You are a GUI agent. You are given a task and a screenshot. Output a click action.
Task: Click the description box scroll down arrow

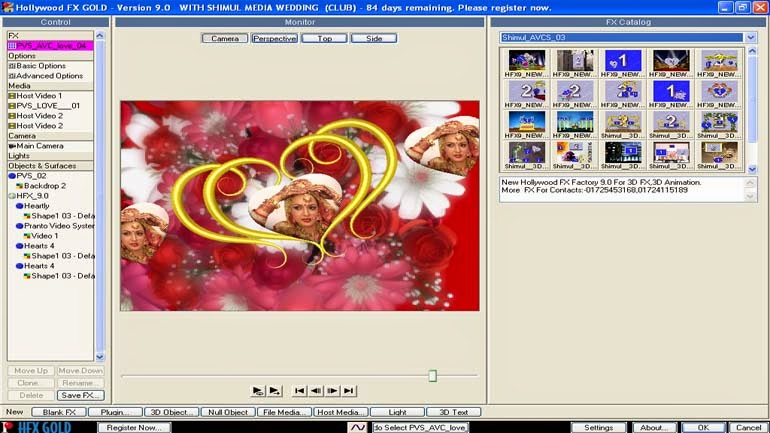(x=750, y=196)
